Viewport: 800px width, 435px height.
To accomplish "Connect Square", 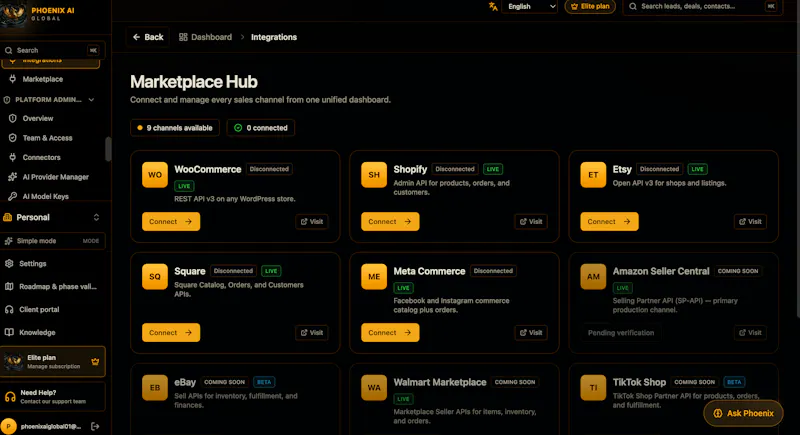I will [171, 332].
